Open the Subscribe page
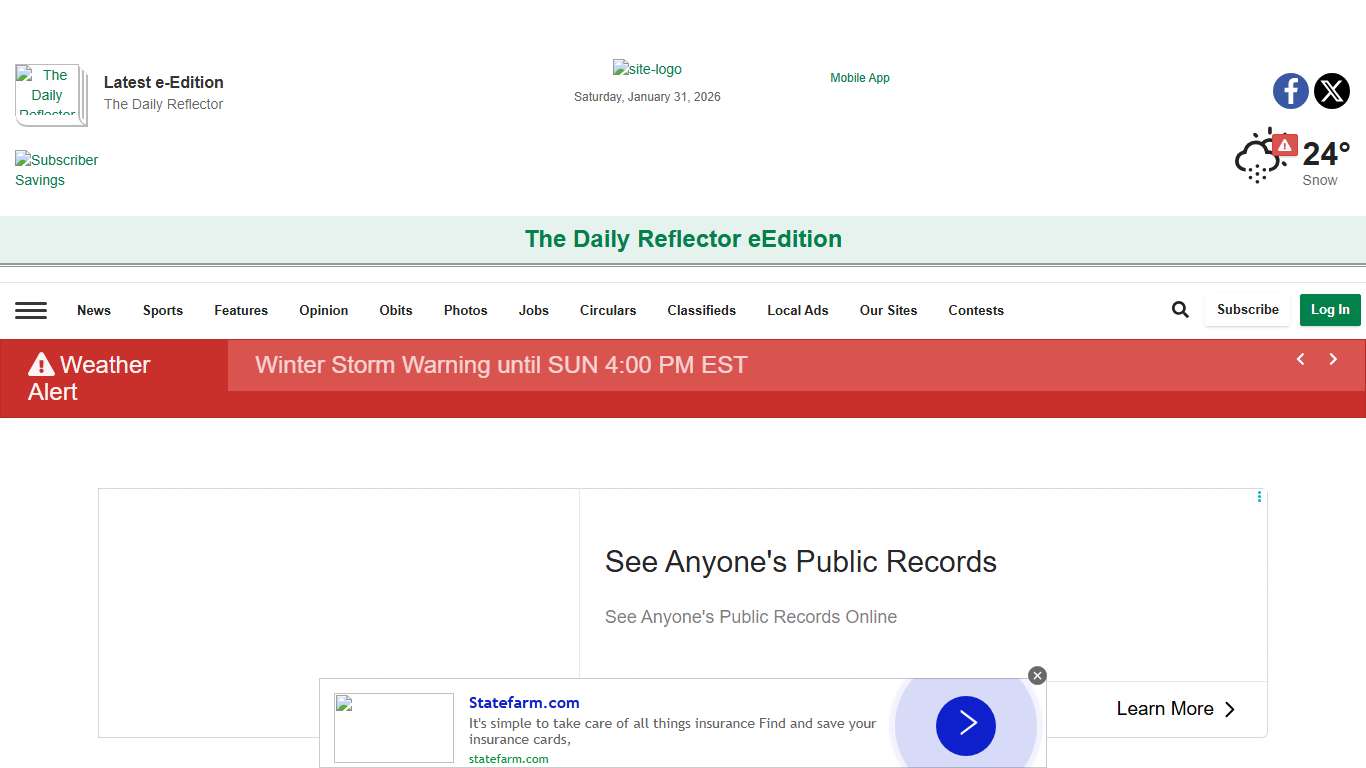 [x=1246, y=310]
